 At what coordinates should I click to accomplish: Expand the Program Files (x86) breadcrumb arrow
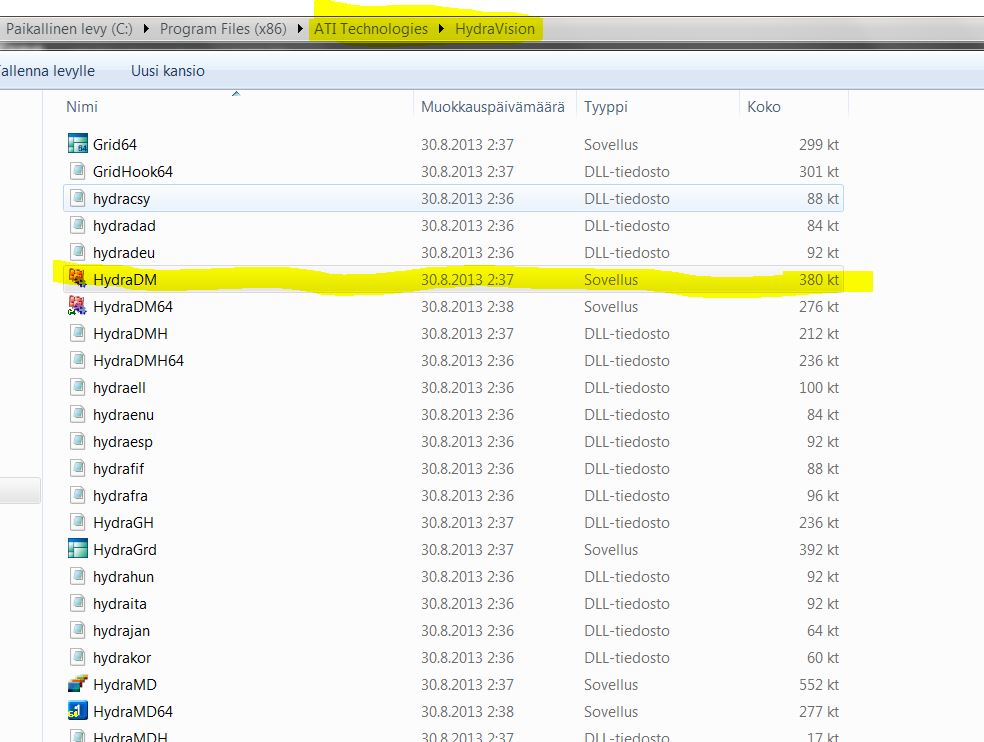click(x=300, y=29)
